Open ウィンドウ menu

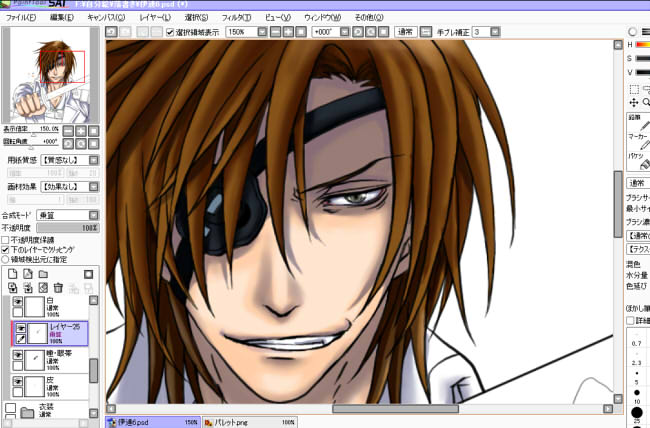323,17
